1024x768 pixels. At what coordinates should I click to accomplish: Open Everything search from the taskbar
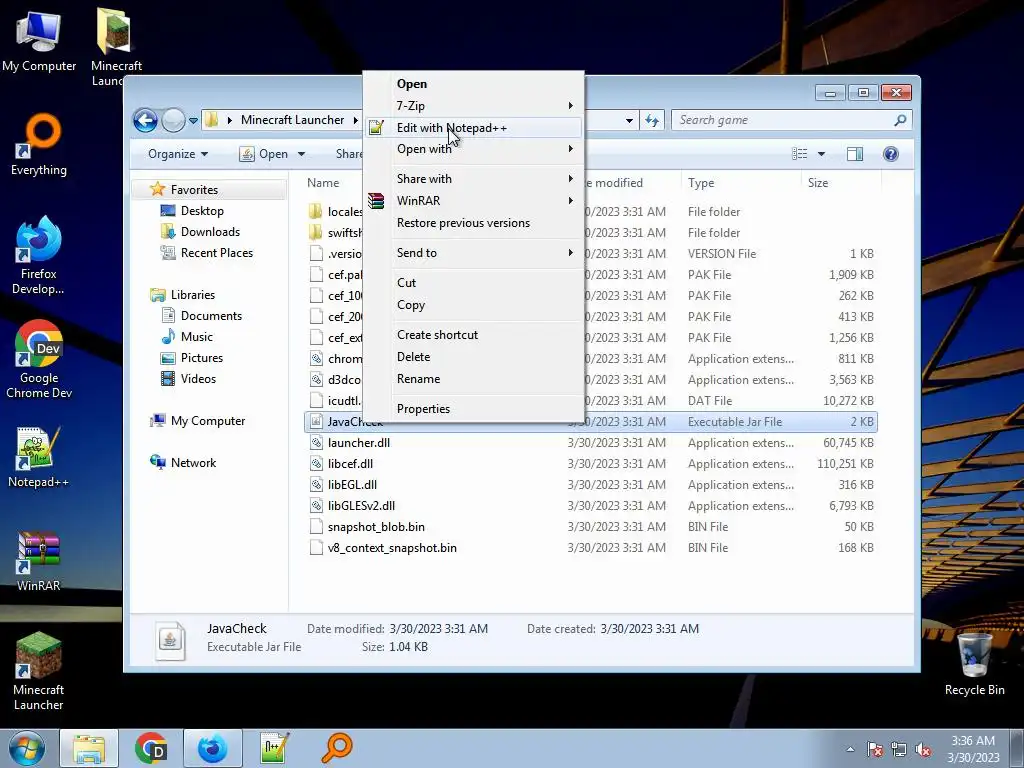pos(336,748)
